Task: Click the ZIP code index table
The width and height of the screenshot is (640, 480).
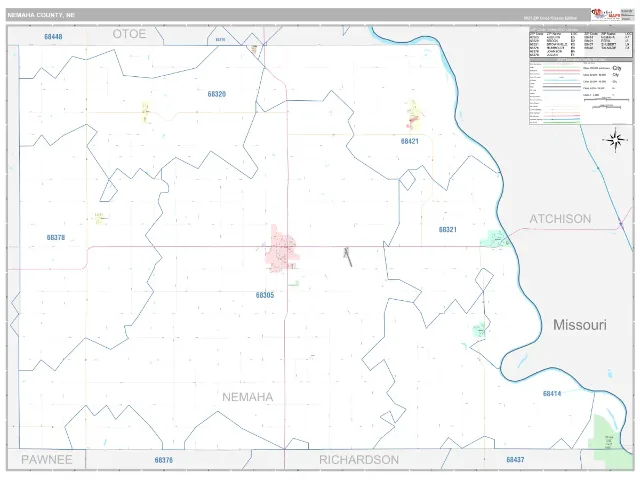Action: (581, 42)
